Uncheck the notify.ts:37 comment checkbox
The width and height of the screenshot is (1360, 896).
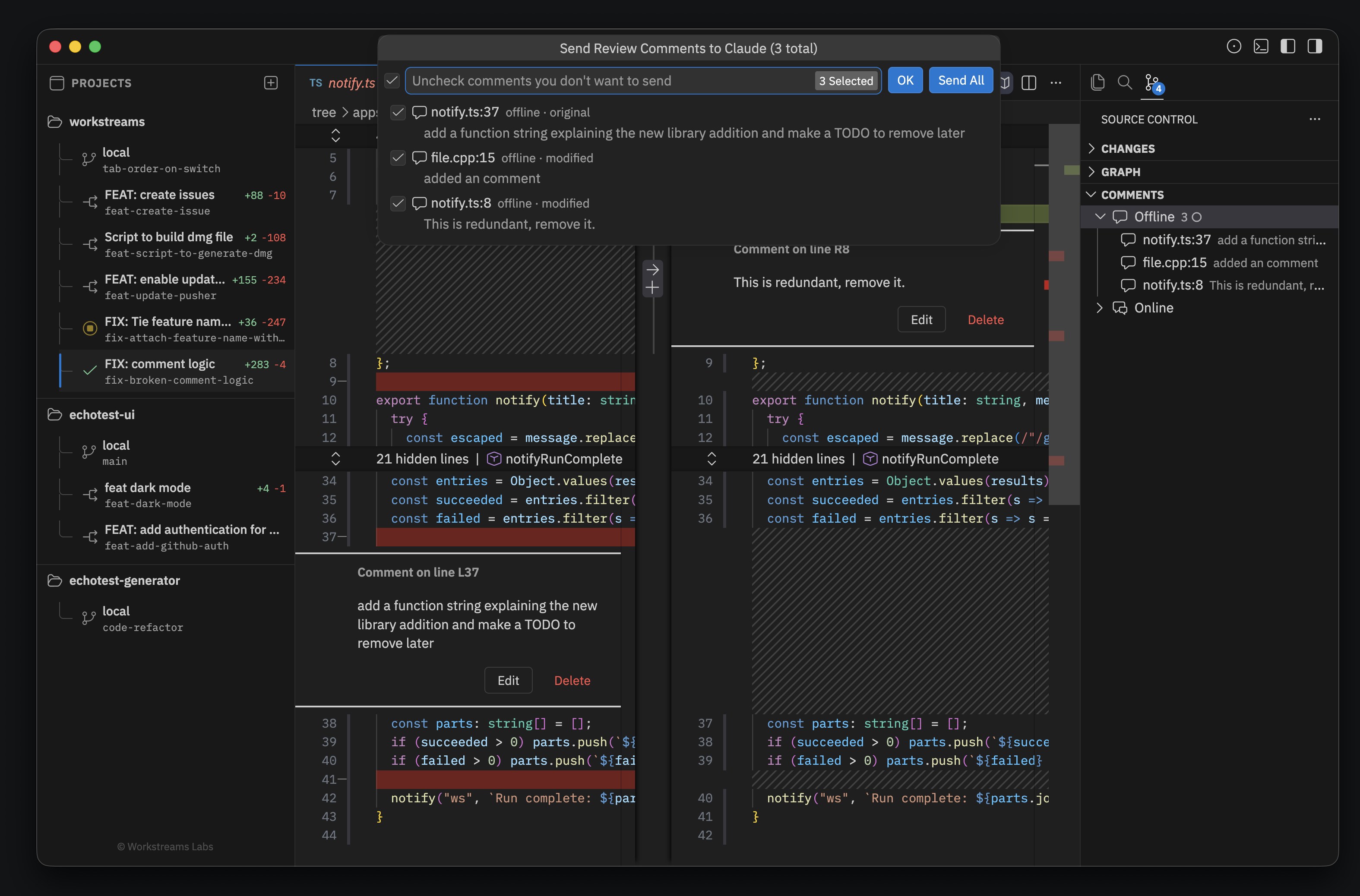coord(398,113)
